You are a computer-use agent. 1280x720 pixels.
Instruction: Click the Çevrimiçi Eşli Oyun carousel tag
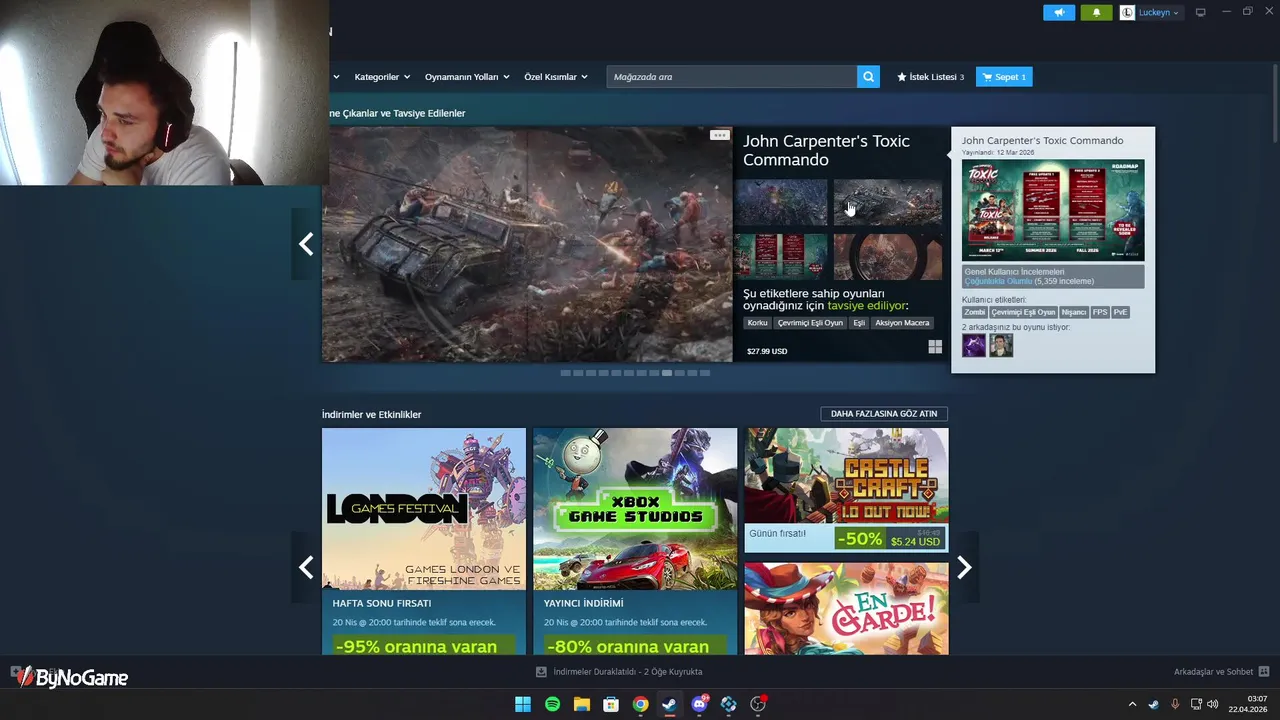pos(810,323)
